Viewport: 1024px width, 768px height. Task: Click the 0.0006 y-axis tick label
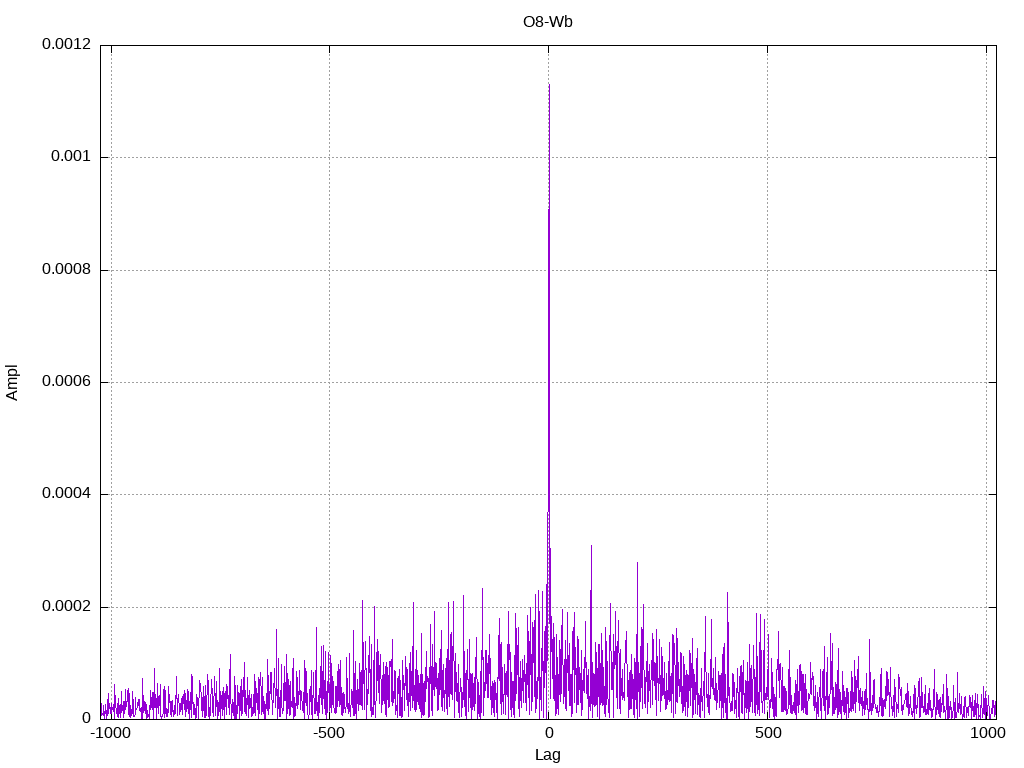67,382
